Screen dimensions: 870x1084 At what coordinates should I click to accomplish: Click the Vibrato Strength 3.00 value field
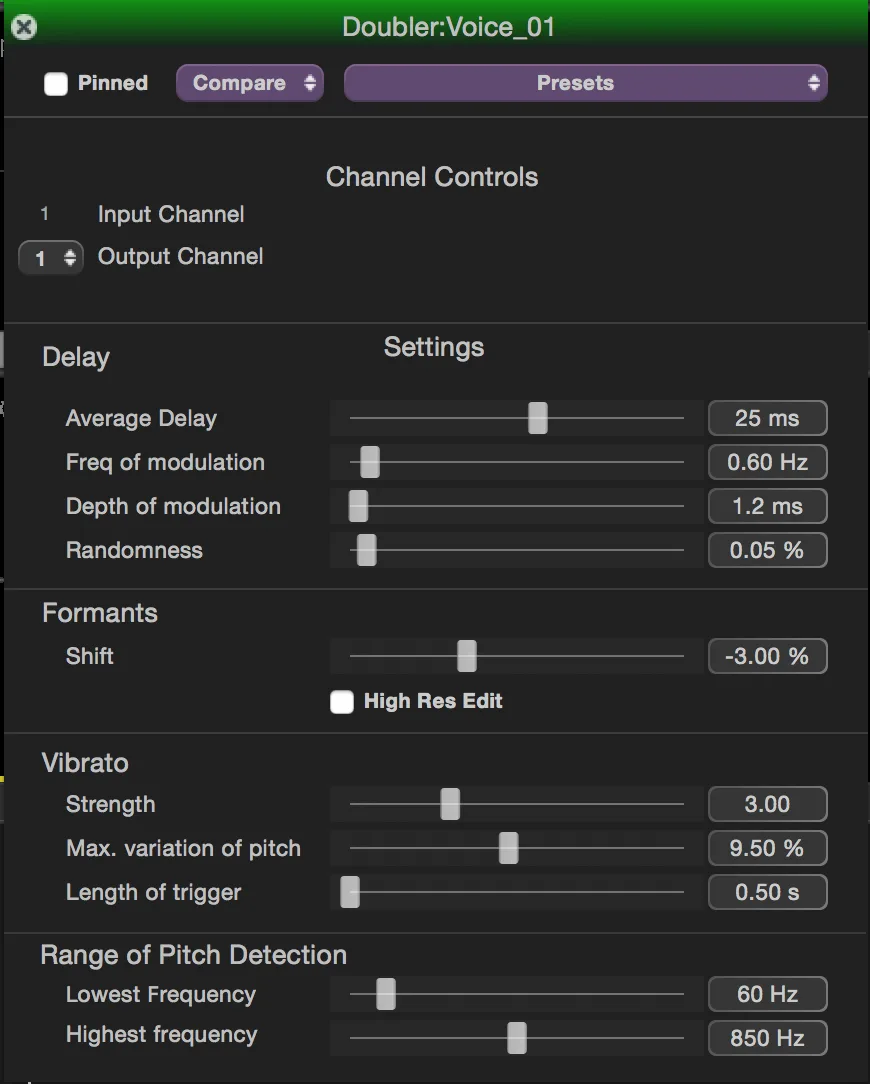pyautogui.click(x=767, y=804)
